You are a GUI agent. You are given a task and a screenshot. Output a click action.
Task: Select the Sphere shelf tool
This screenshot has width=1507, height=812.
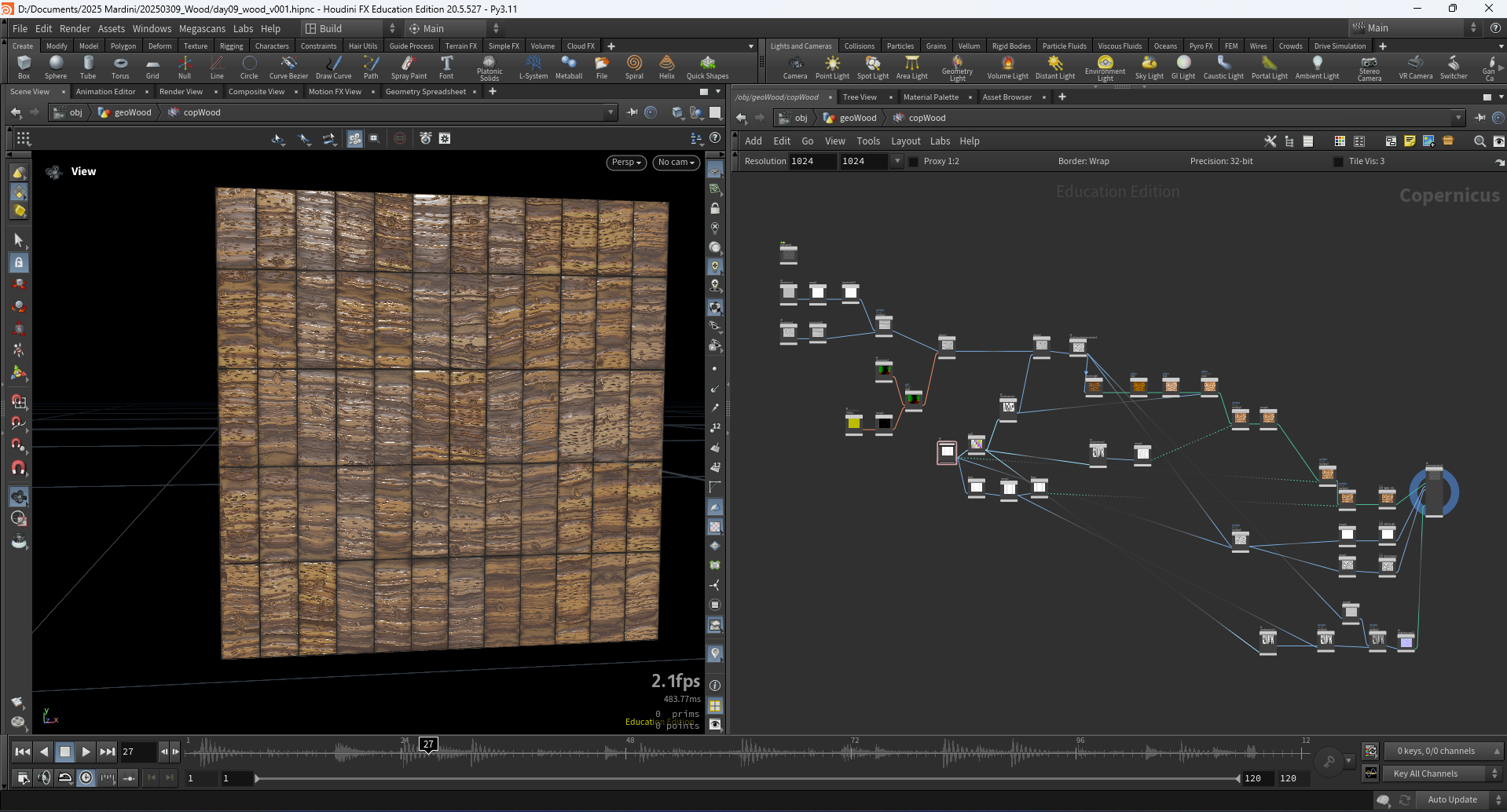(56, 68)
